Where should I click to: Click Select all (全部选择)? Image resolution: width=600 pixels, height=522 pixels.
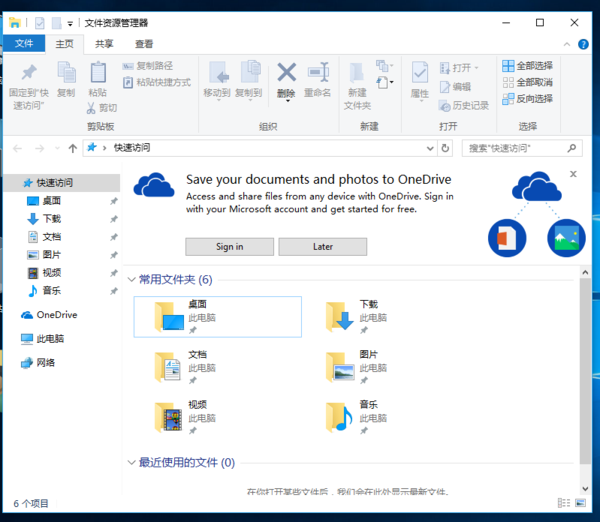coord(527,66)
